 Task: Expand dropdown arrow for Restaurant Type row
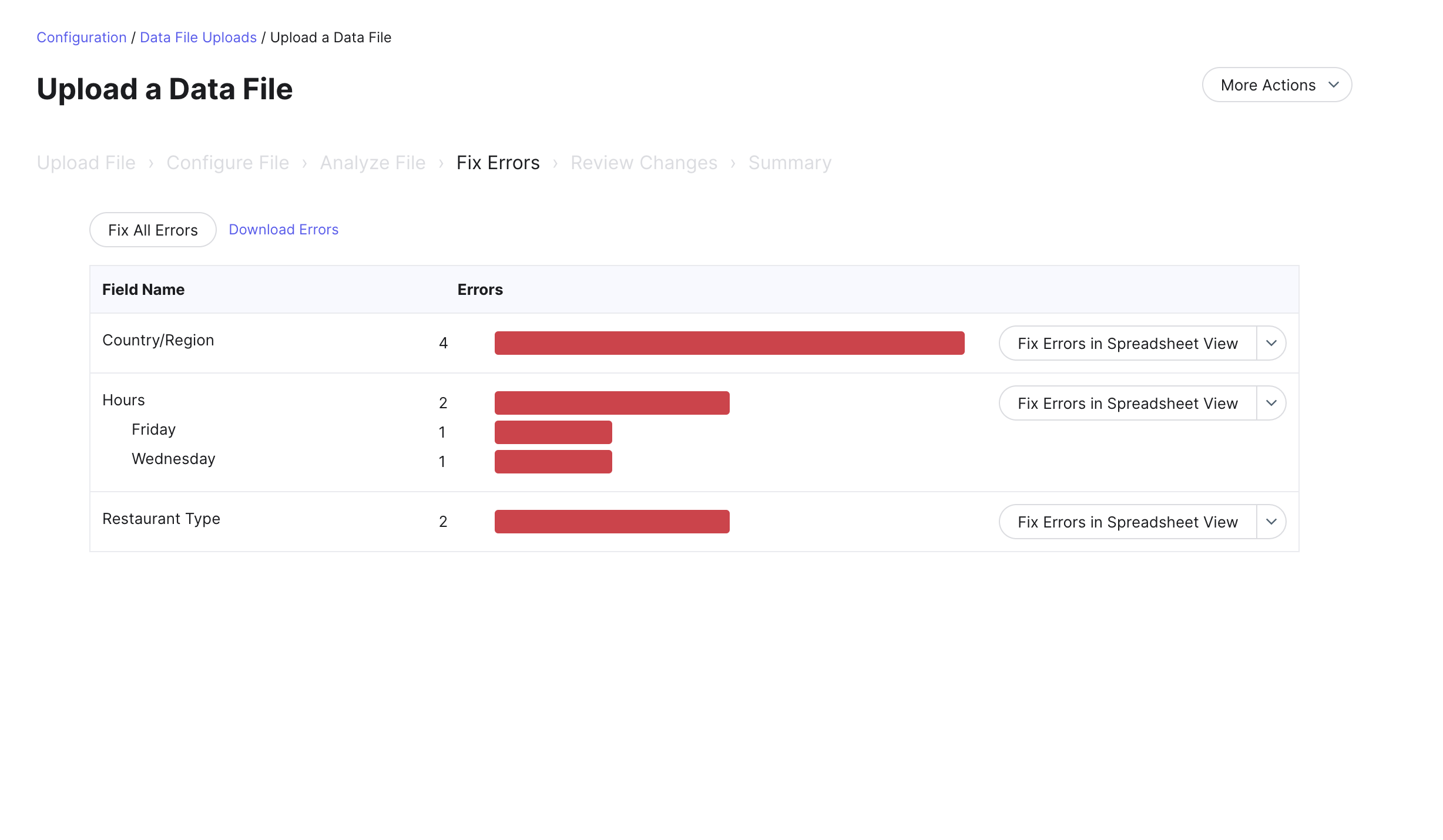pyautogui.click(x=1271, y=522)
